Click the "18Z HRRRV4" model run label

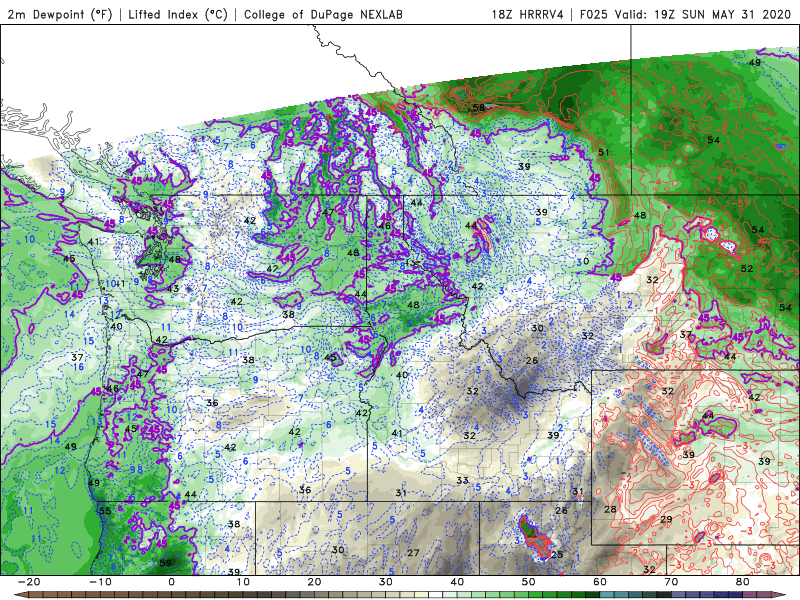[x=528, y=14]
